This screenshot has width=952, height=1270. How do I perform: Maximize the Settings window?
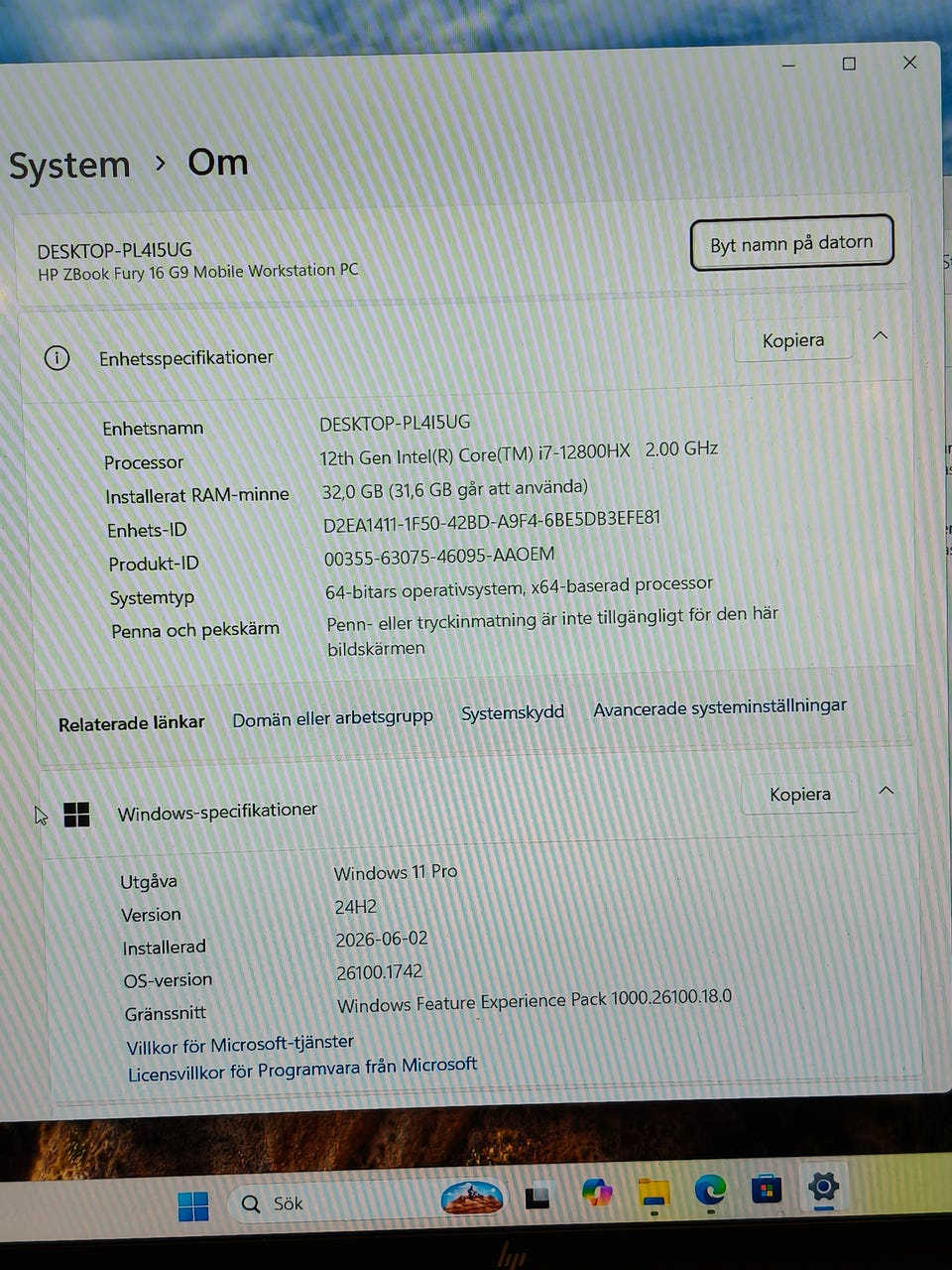coord(849,63)
